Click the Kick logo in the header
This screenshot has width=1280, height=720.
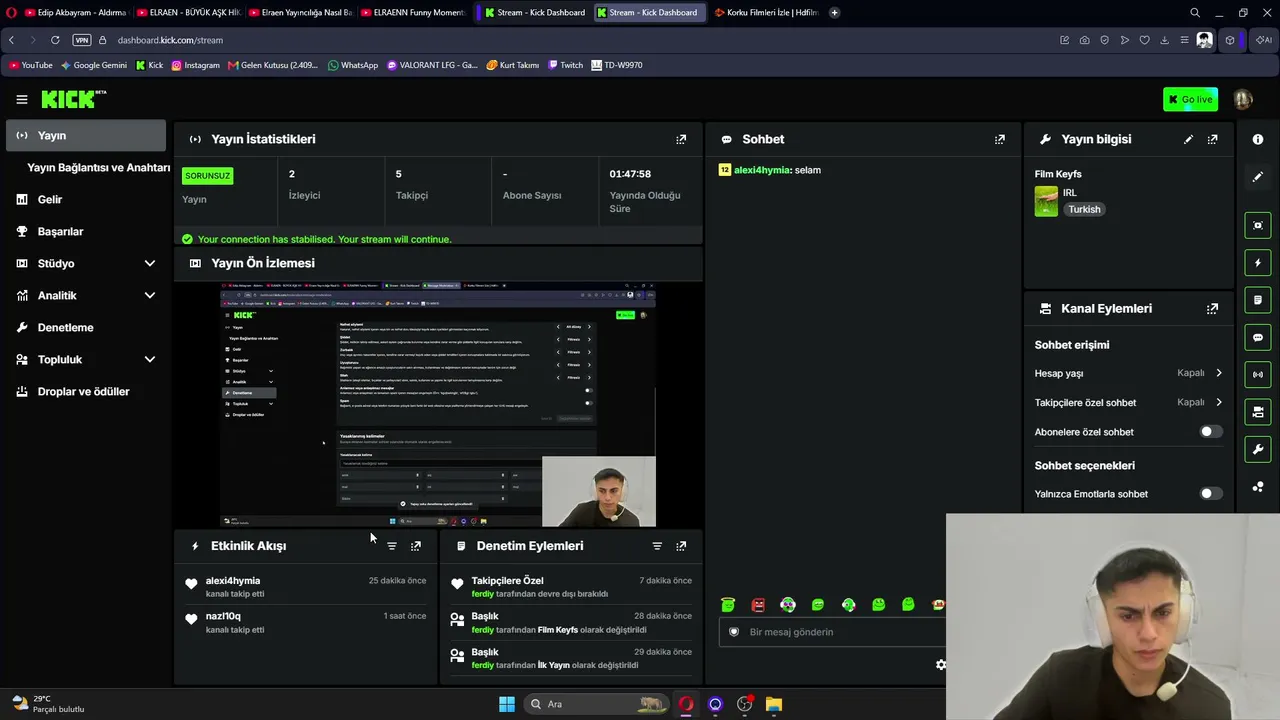tap(73, 99)
